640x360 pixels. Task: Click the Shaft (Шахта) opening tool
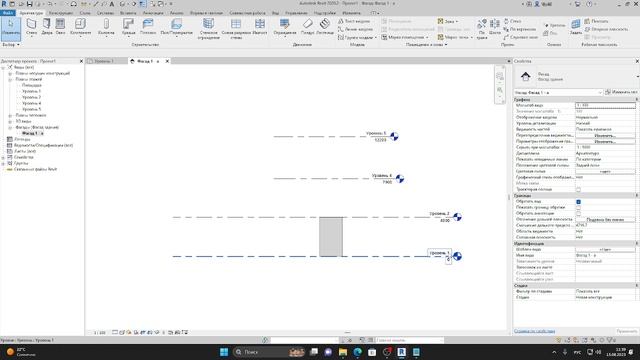tap(495, 27)
